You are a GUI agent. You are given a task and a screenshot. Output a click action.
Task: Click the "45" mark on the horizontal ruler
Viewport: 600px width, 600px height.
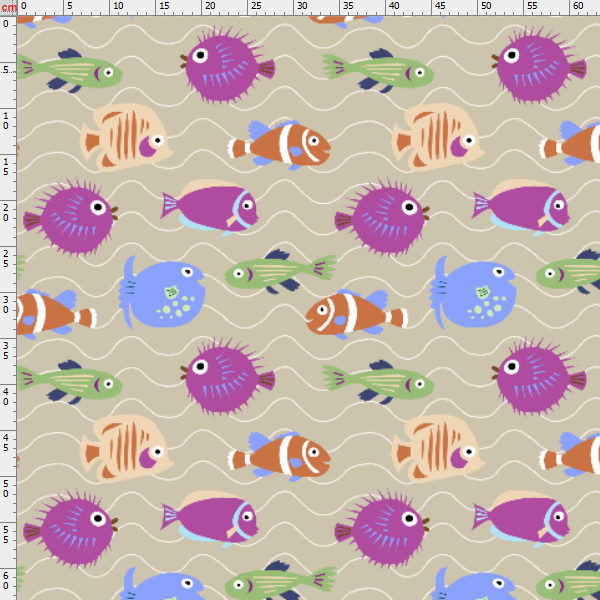440,6
